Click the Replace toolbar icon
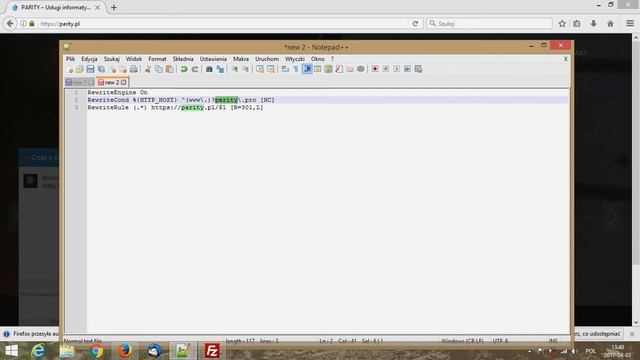The height and width of the screenshot is (360, 640). (x=220, y=69)
